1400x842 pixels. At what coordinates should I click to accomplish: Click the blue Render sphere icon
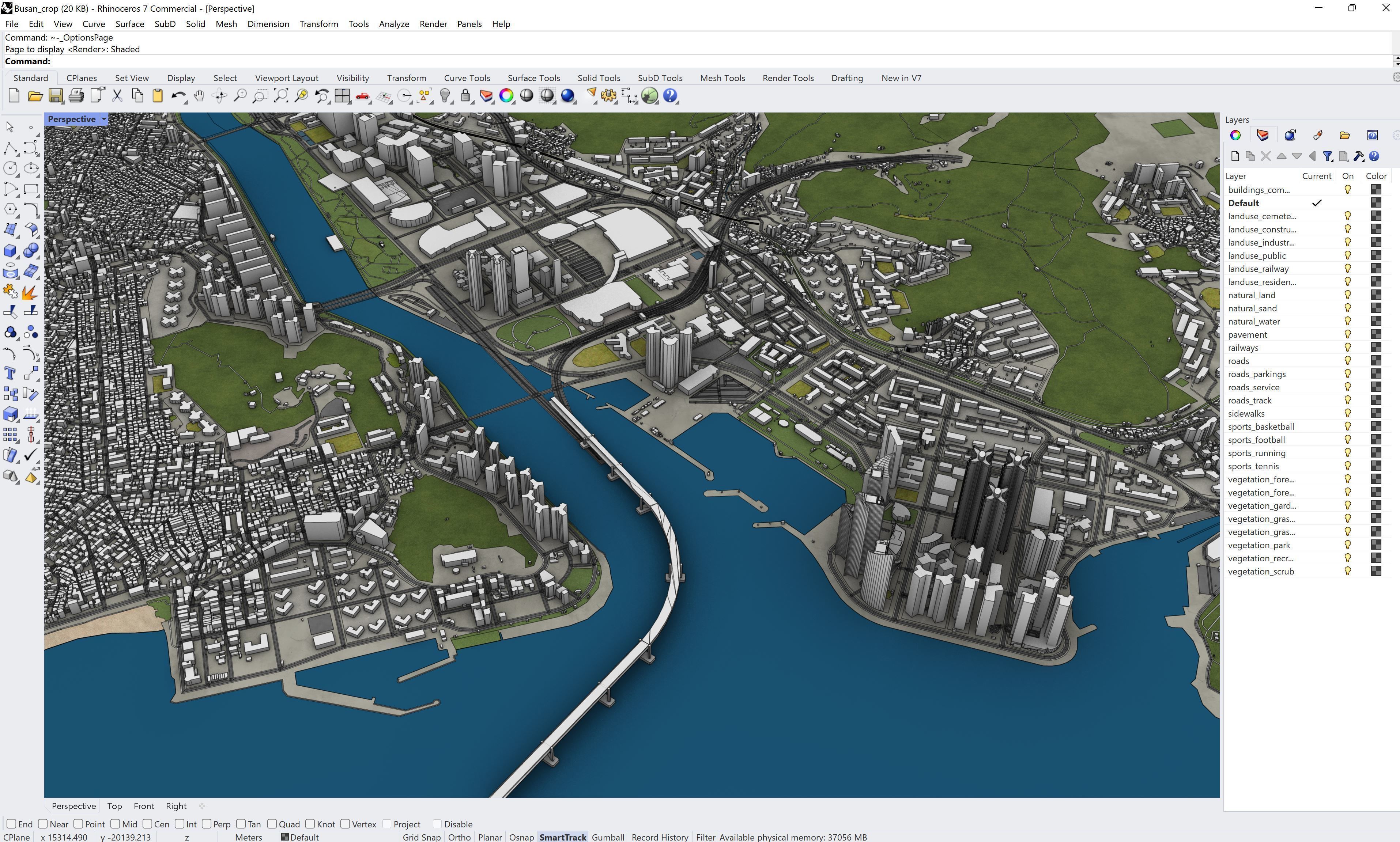coord(567,96)
